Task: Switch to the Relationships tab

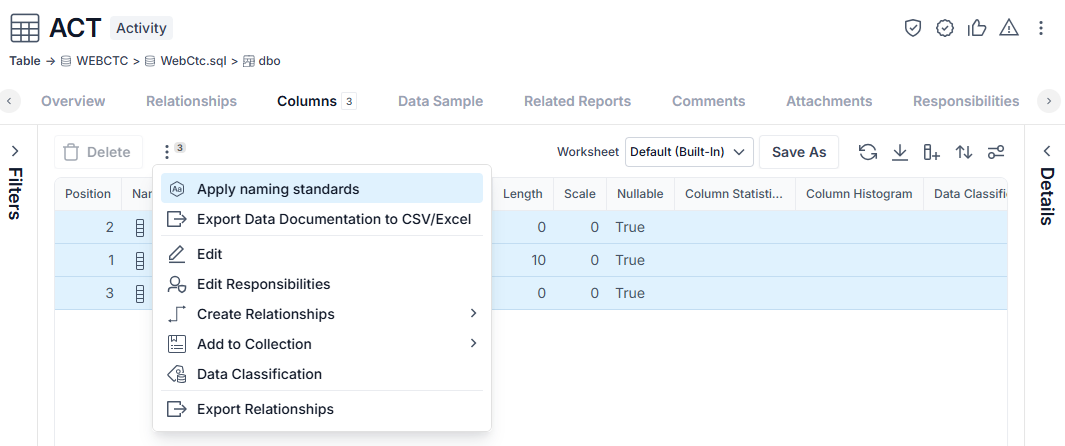Action: click(192, 101)
